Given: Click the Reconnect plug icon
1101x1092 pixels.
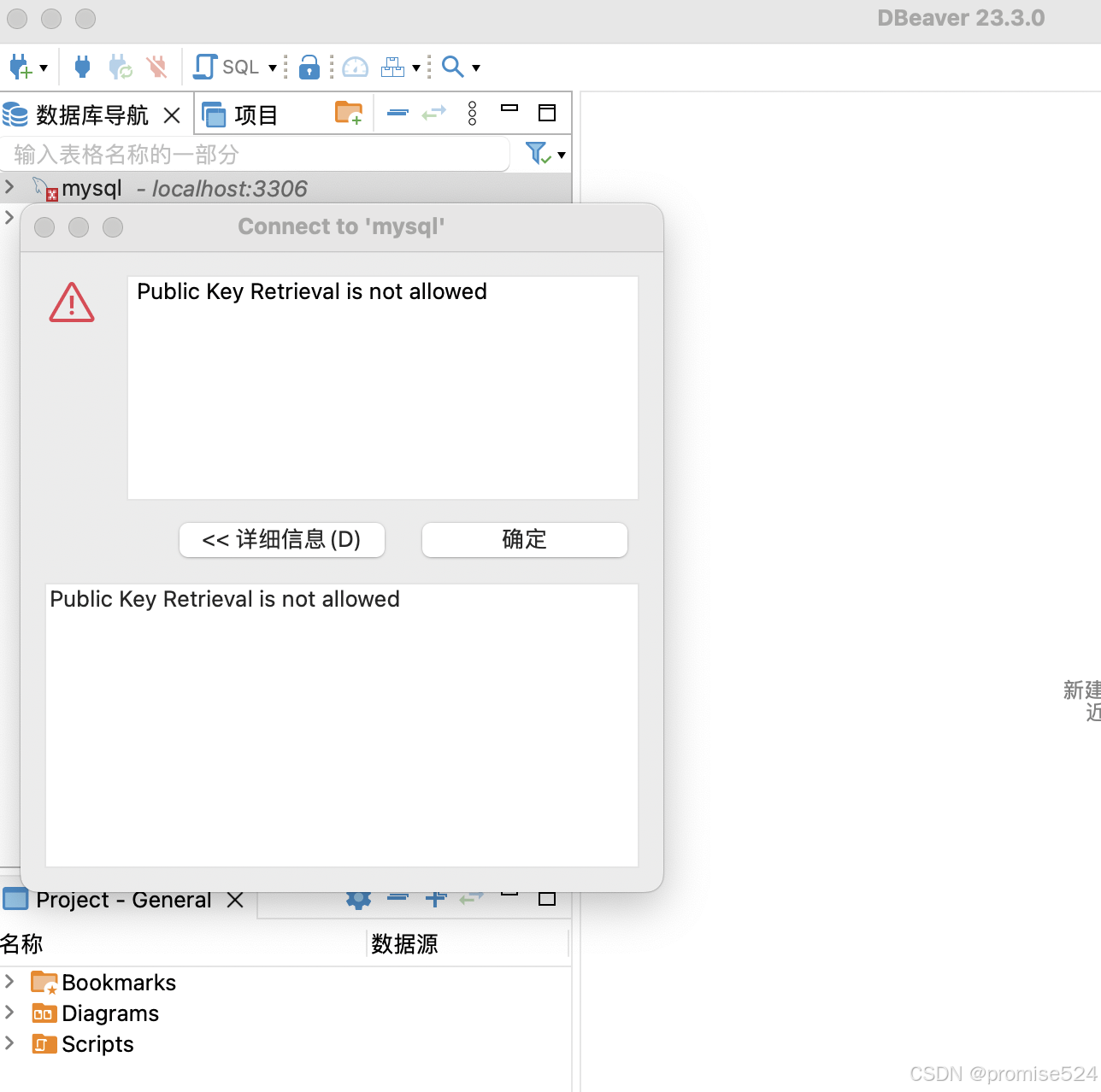Looking at the screenshot, I should point(121,67).
